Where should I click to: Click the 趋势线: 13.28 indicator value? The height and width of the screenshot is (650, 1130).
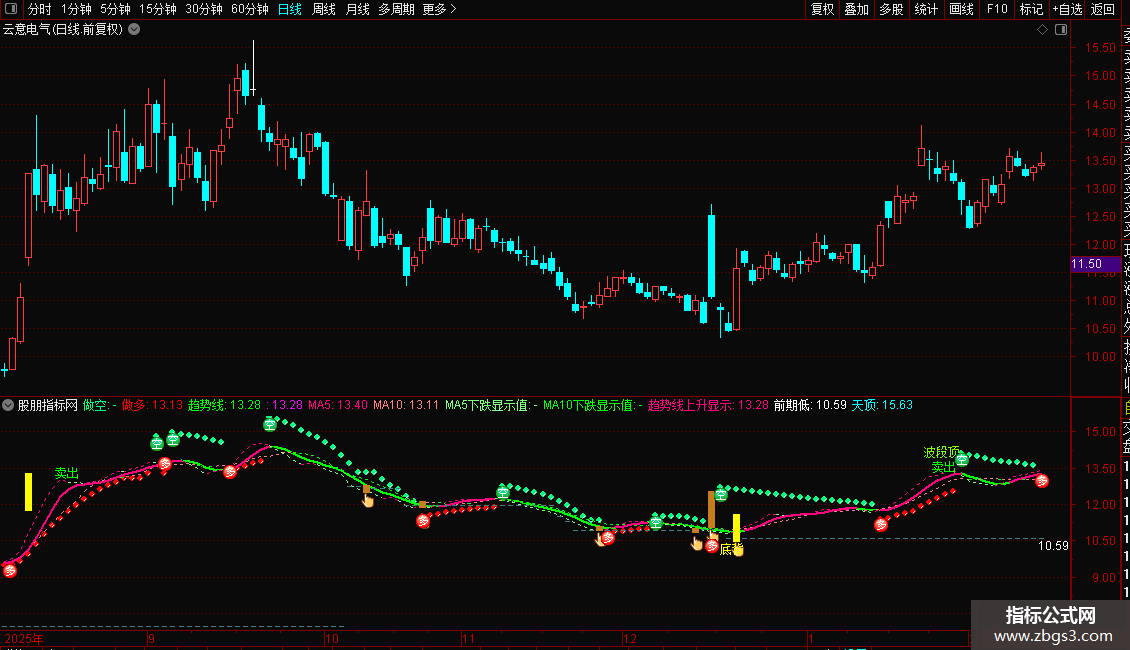pos(224,405)
